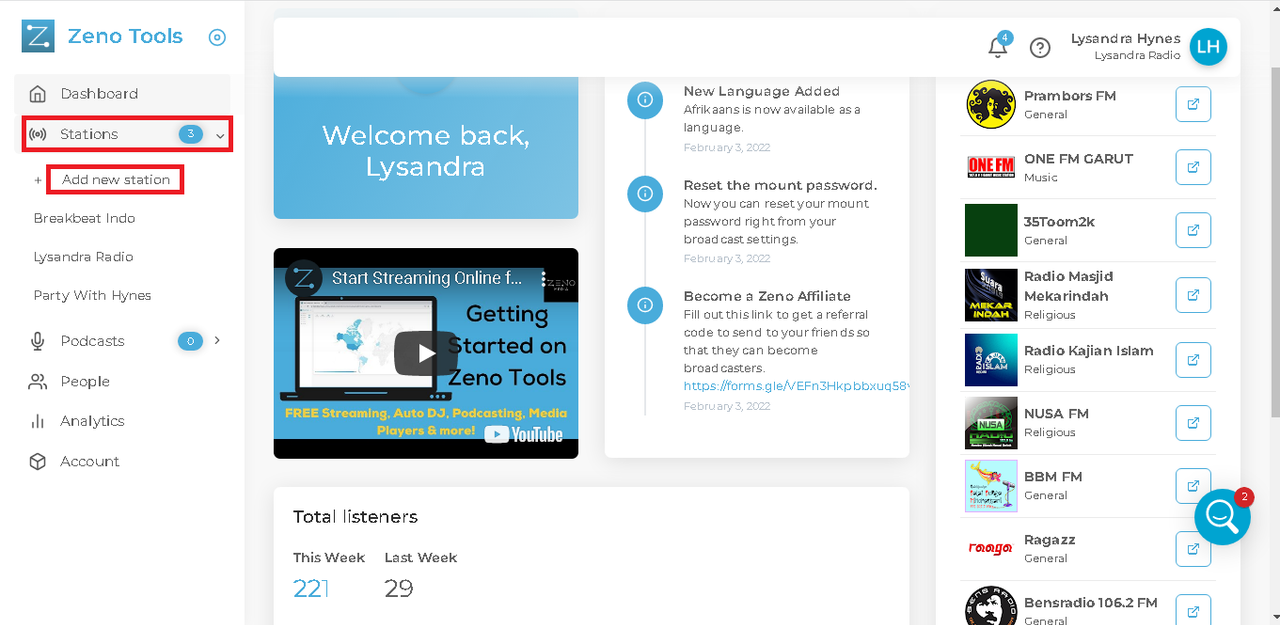Open the Stations menu item

pyautogui.click(x=127, y=134)
